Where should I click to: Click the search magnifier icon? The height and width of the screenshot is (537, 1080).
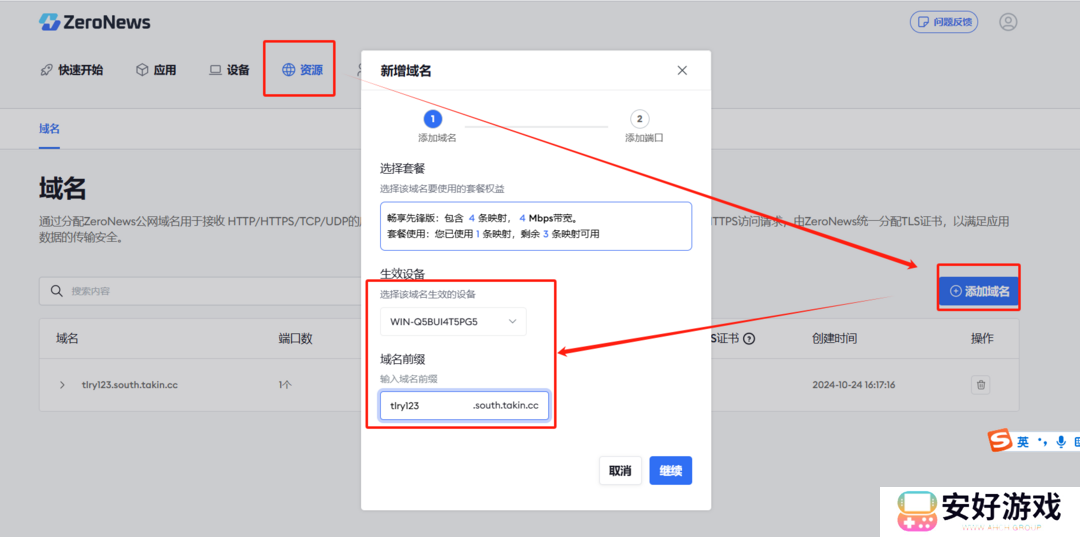coord(57,291)
